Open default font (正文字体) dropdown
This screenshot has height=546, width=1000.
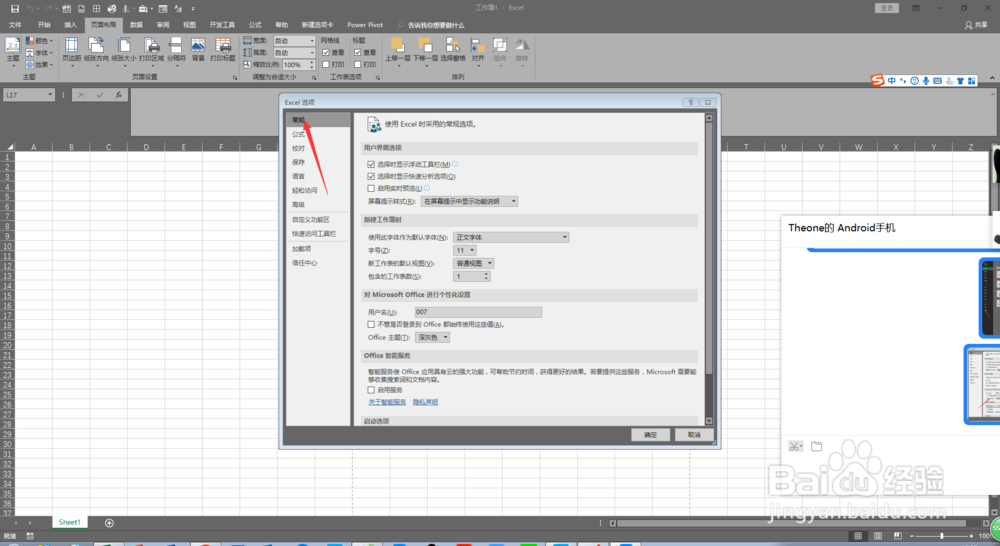tap(511, 237)
